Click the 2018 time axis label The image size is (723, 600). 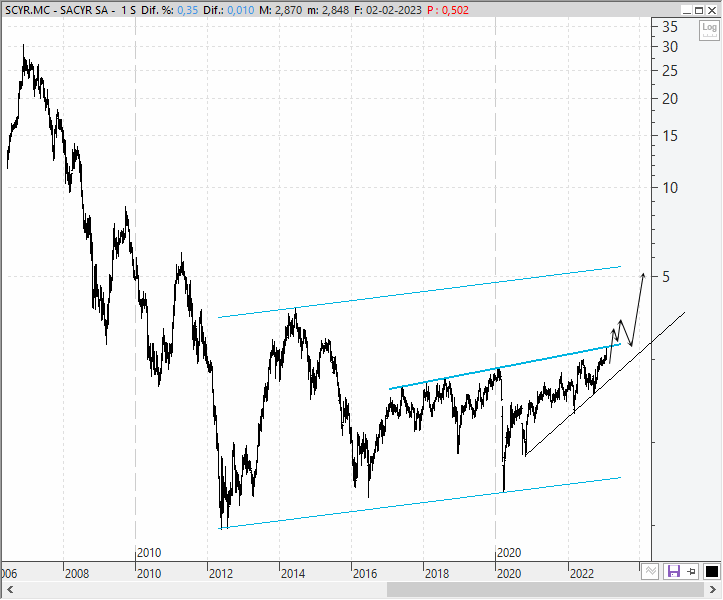coord(437,574)
